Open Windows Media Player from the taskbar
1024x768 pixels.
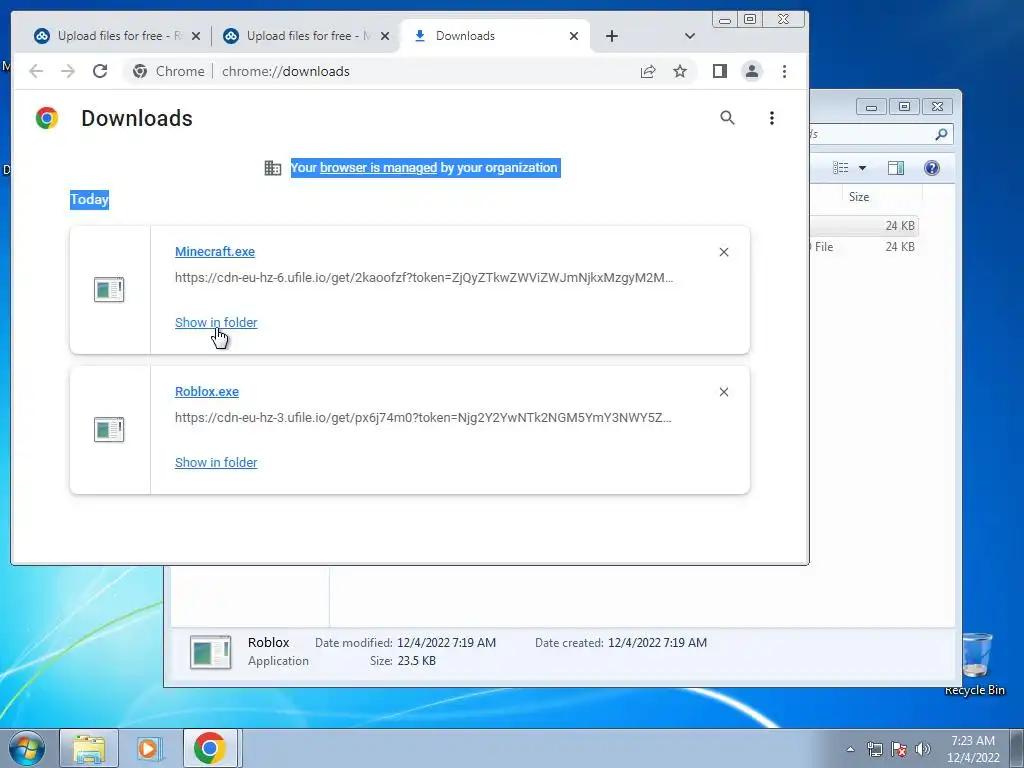click(x=150, y=748)
